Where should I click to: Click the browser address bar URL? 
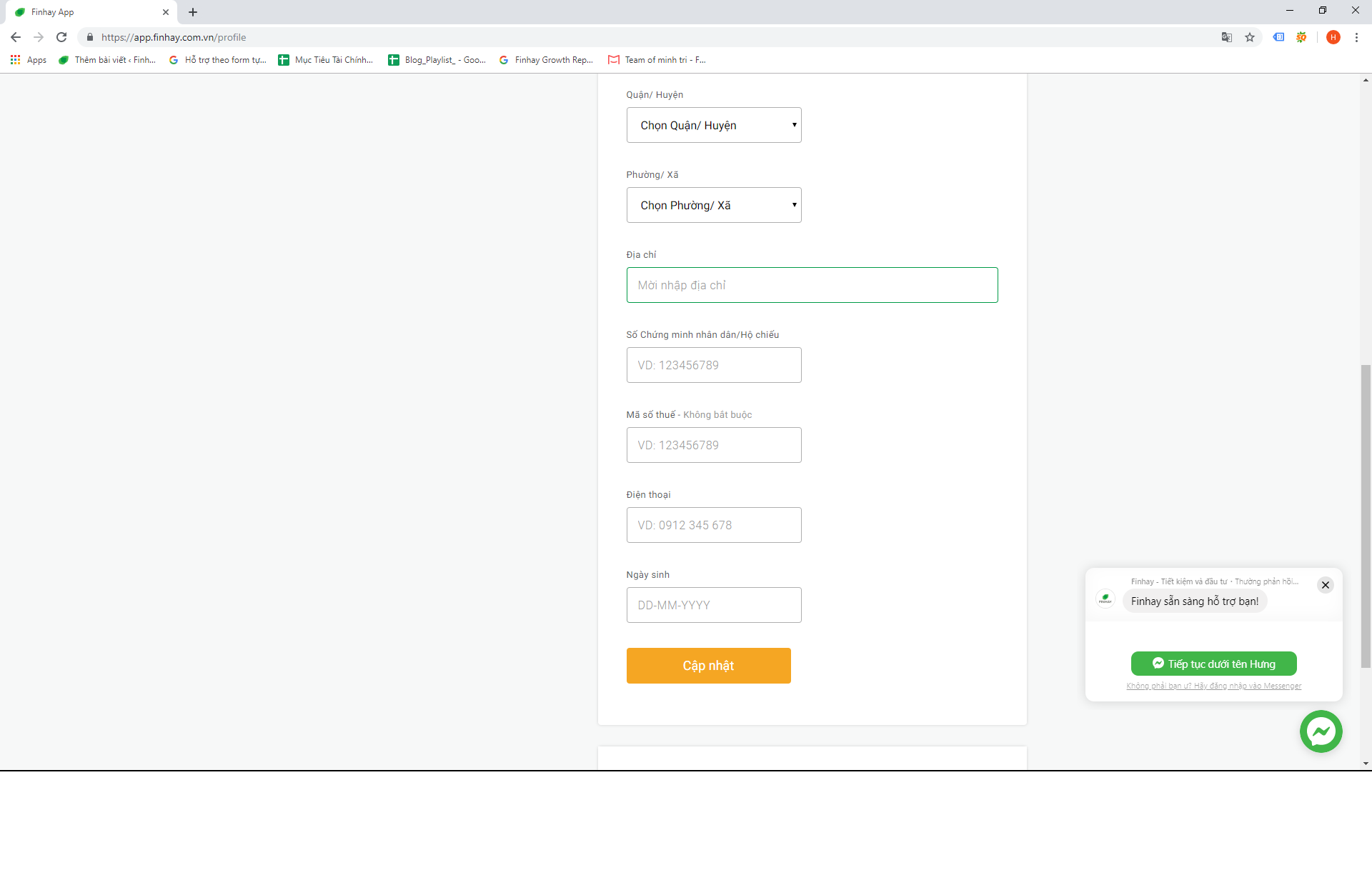174,37
